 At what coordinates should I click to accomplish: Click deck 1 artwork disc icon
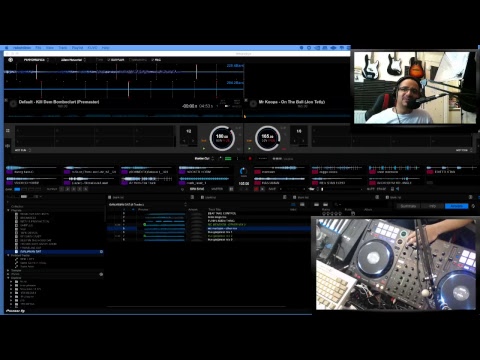click(13, 104)
